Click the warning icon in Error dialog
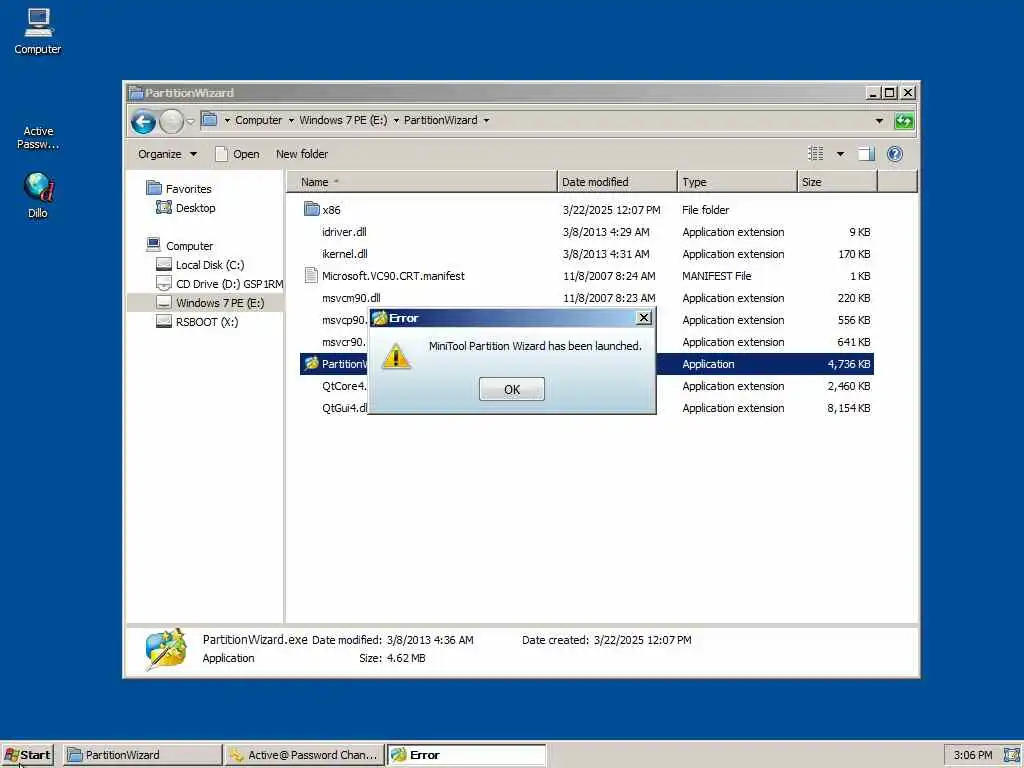The height and width of the screenshot is (768, 1024). tap(396, 357)
